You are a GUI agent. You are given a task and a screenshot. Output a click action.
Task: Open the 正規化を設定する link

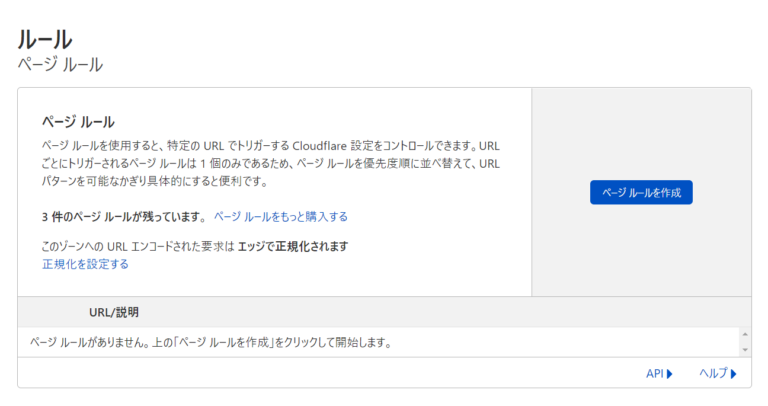coord(85,264)
